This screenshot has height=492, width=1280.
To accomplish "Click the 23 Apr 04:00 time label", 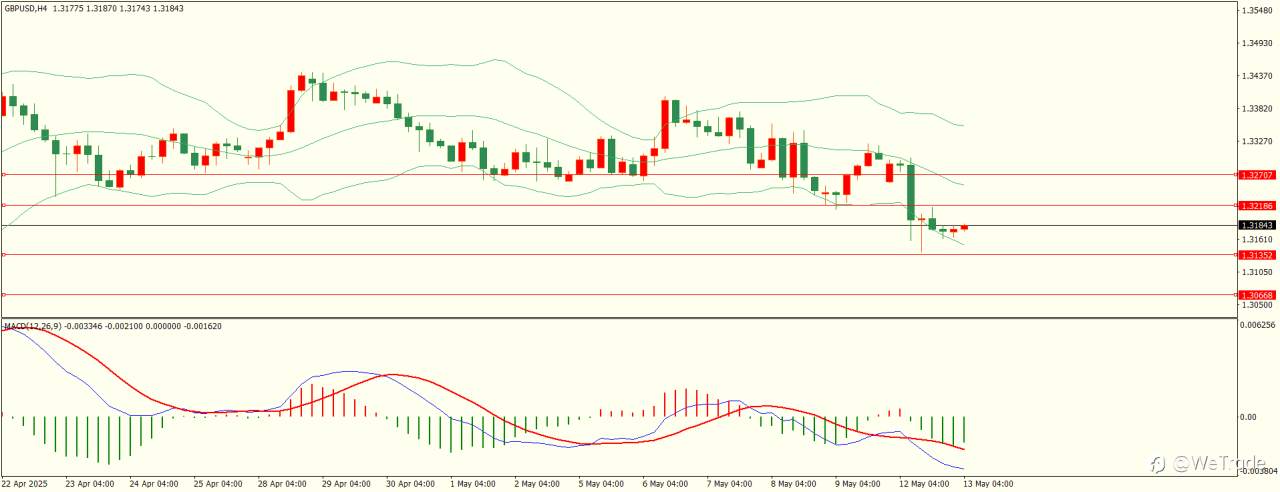I will tap(89, 483).
